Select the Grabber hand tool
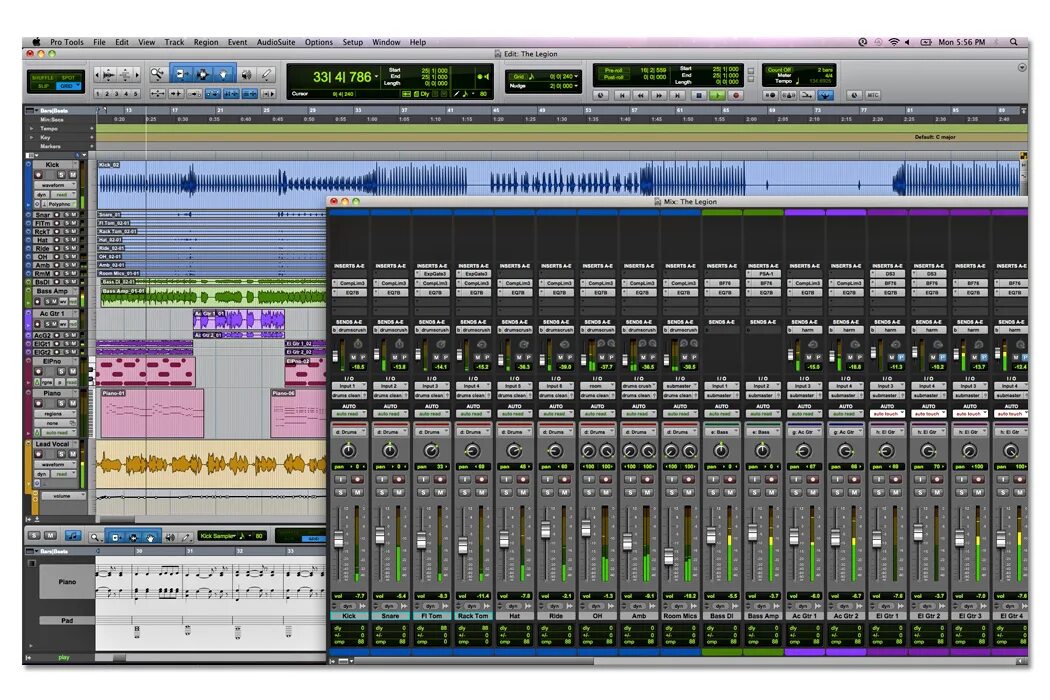 click(224, 74)
